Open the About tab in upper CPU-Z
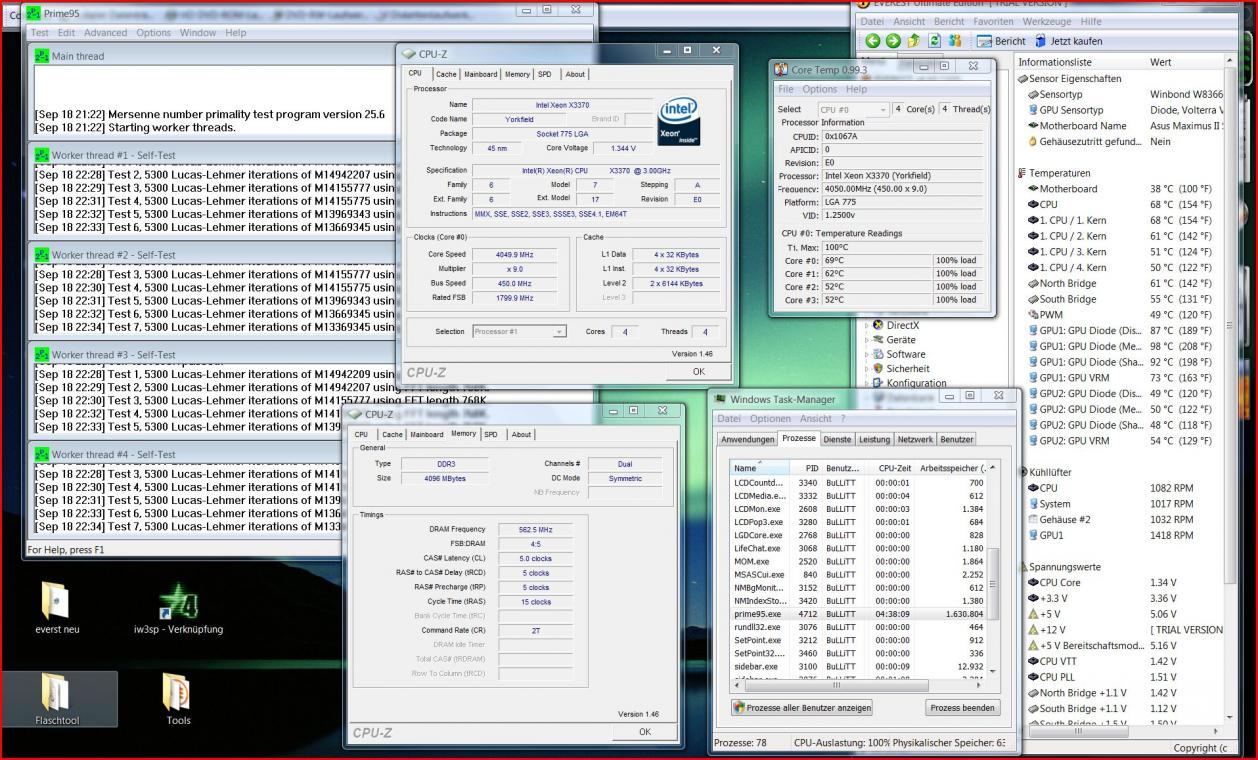1258x760 pixels. [575, 74]
